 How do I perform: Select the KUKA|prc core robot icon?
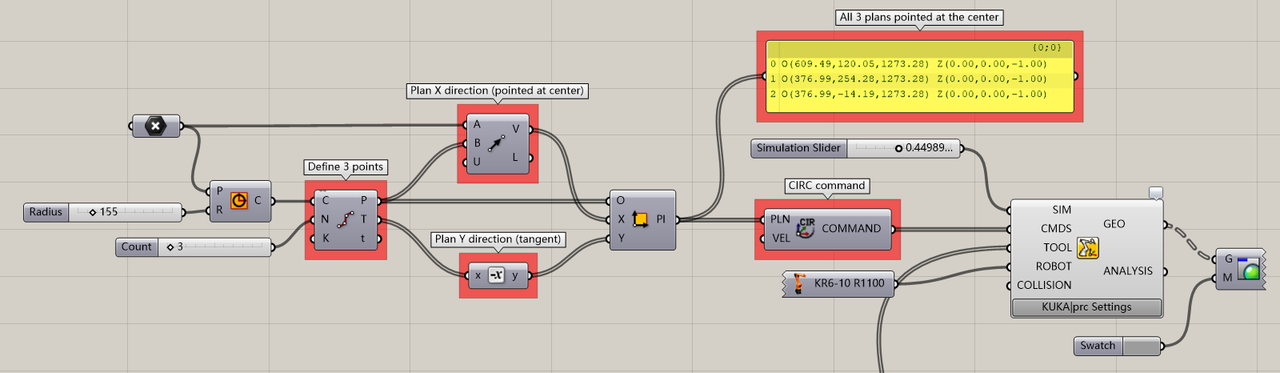click(1087, 248)
